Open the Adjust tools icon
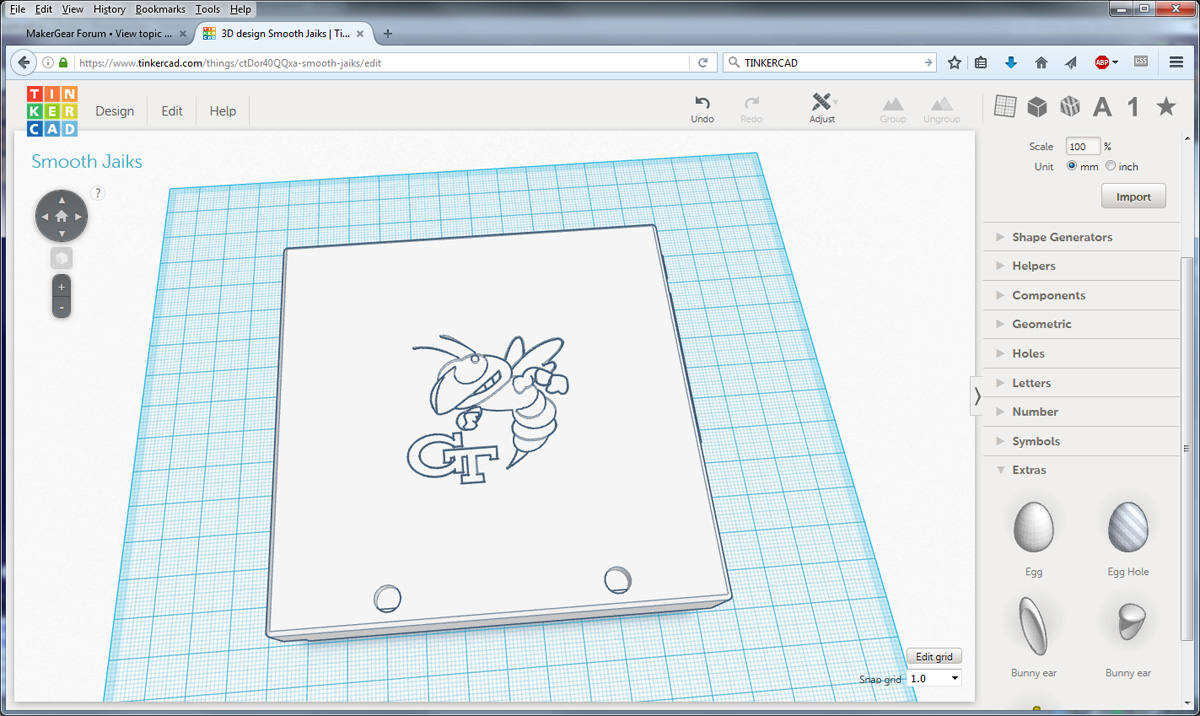Screen dimensions: 1200x716 pyautogui.click(x=822, y=102)
